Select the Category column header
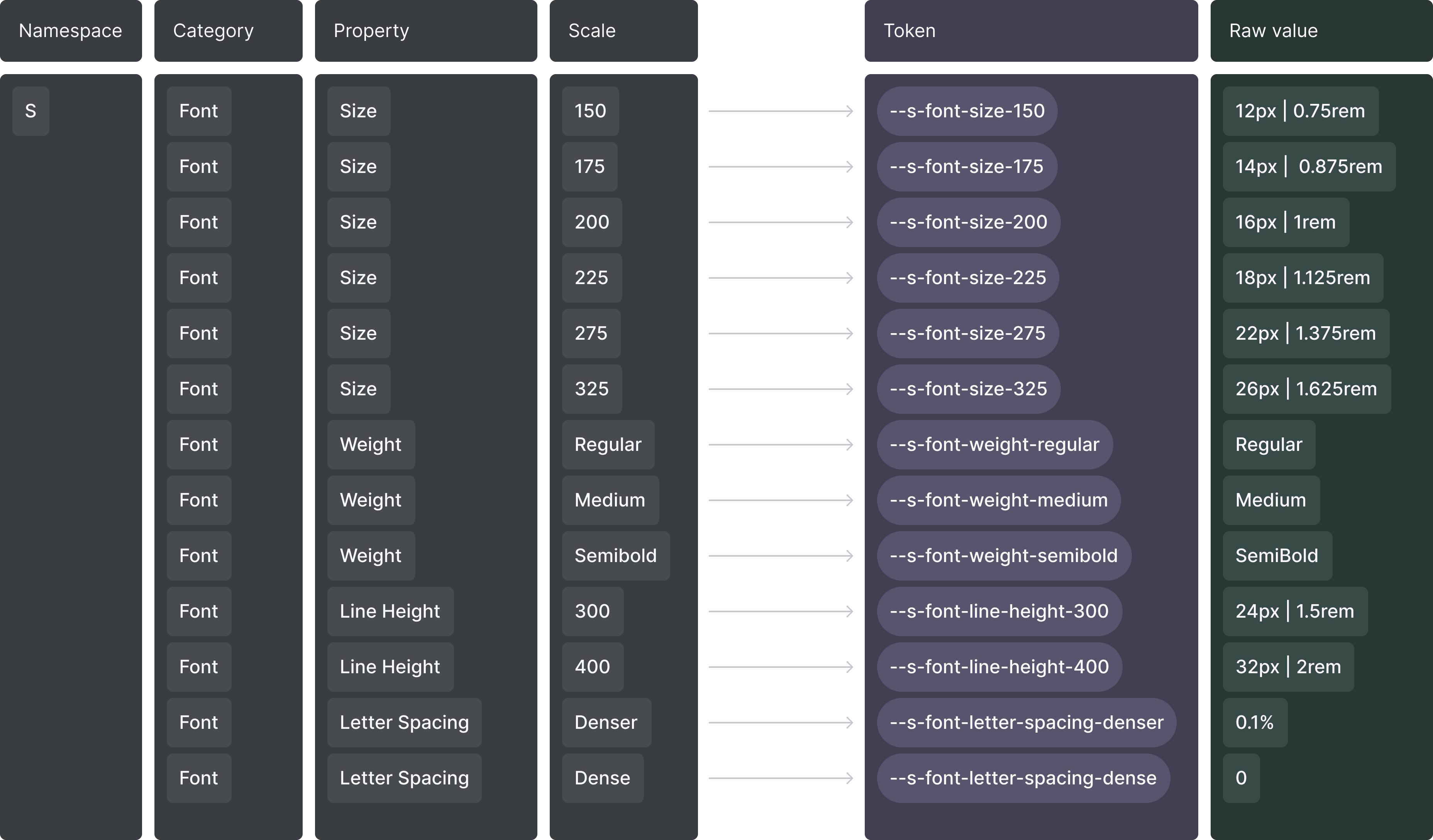The width and height of the screenshot is (1433, 840). click(x=228, y=31)
